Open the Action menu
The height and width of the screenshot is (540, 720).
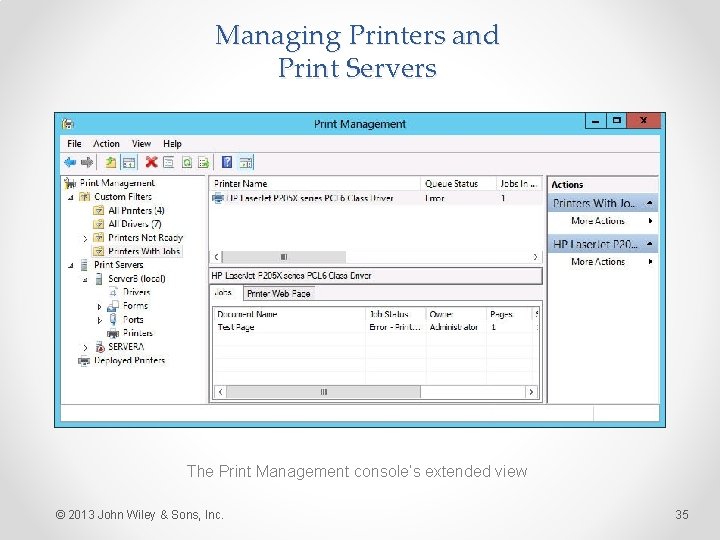tap(106, 144)
